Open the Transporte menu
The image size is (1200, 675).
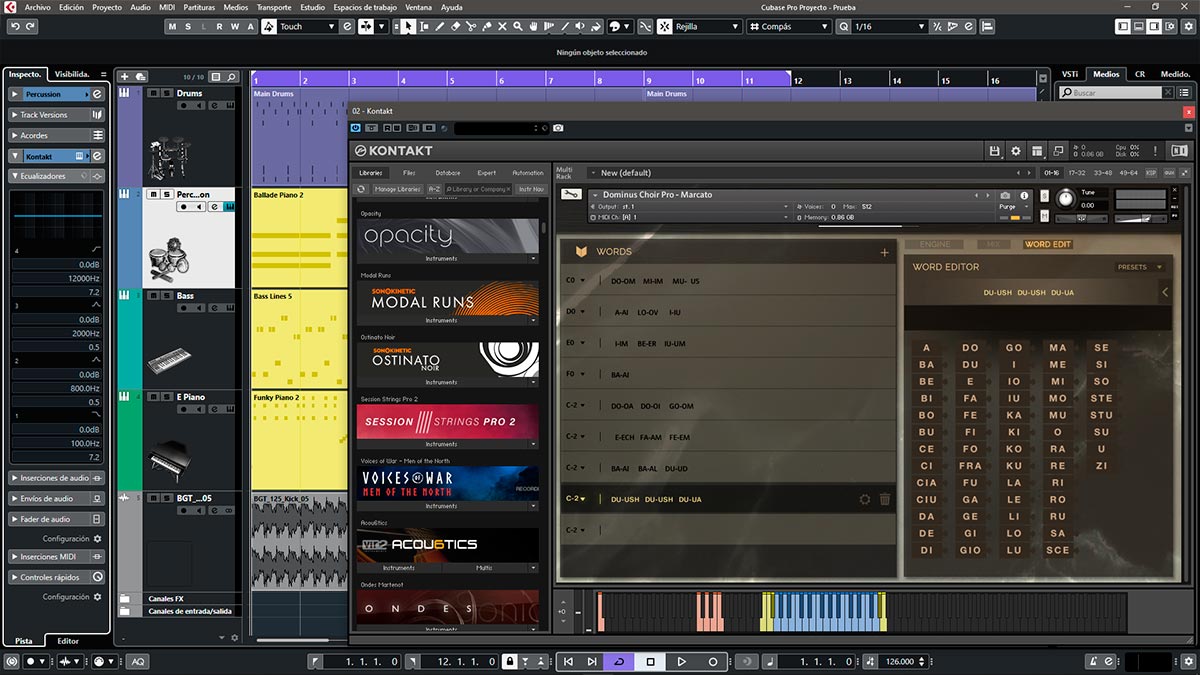(274, 7)
